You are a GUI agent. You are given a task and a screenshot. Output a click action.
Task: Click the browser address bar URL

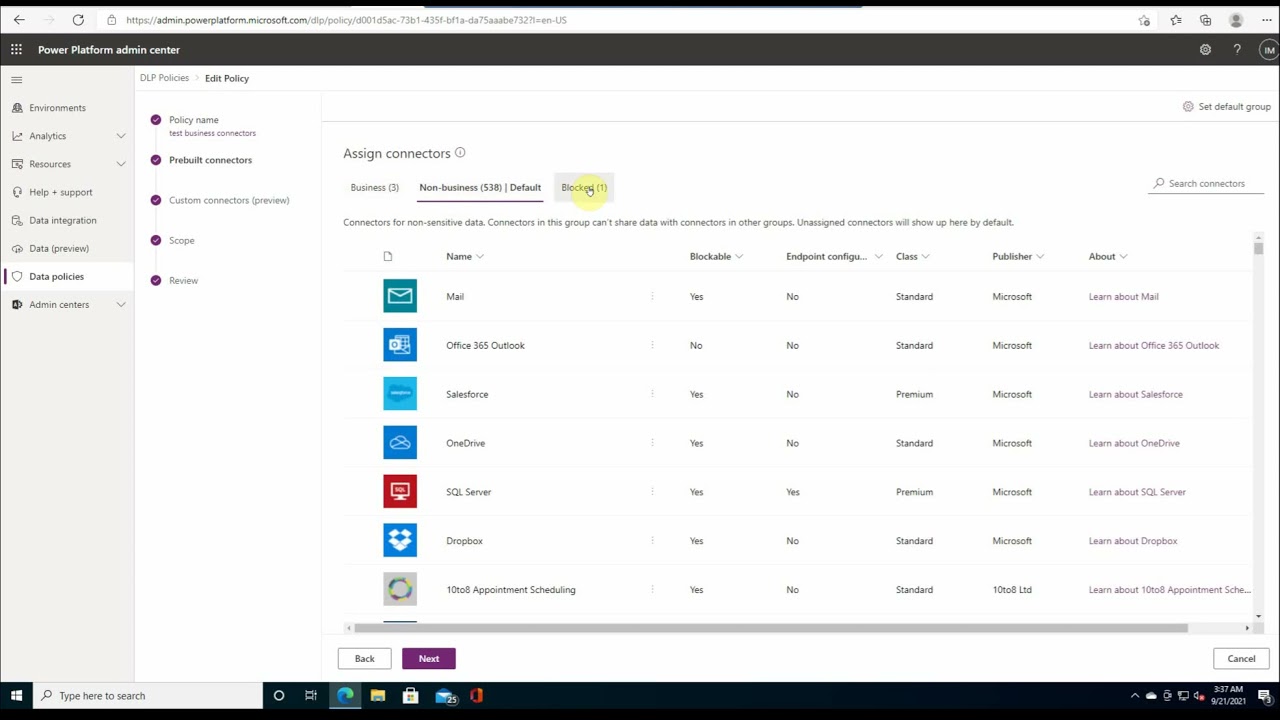coord(346,20)
